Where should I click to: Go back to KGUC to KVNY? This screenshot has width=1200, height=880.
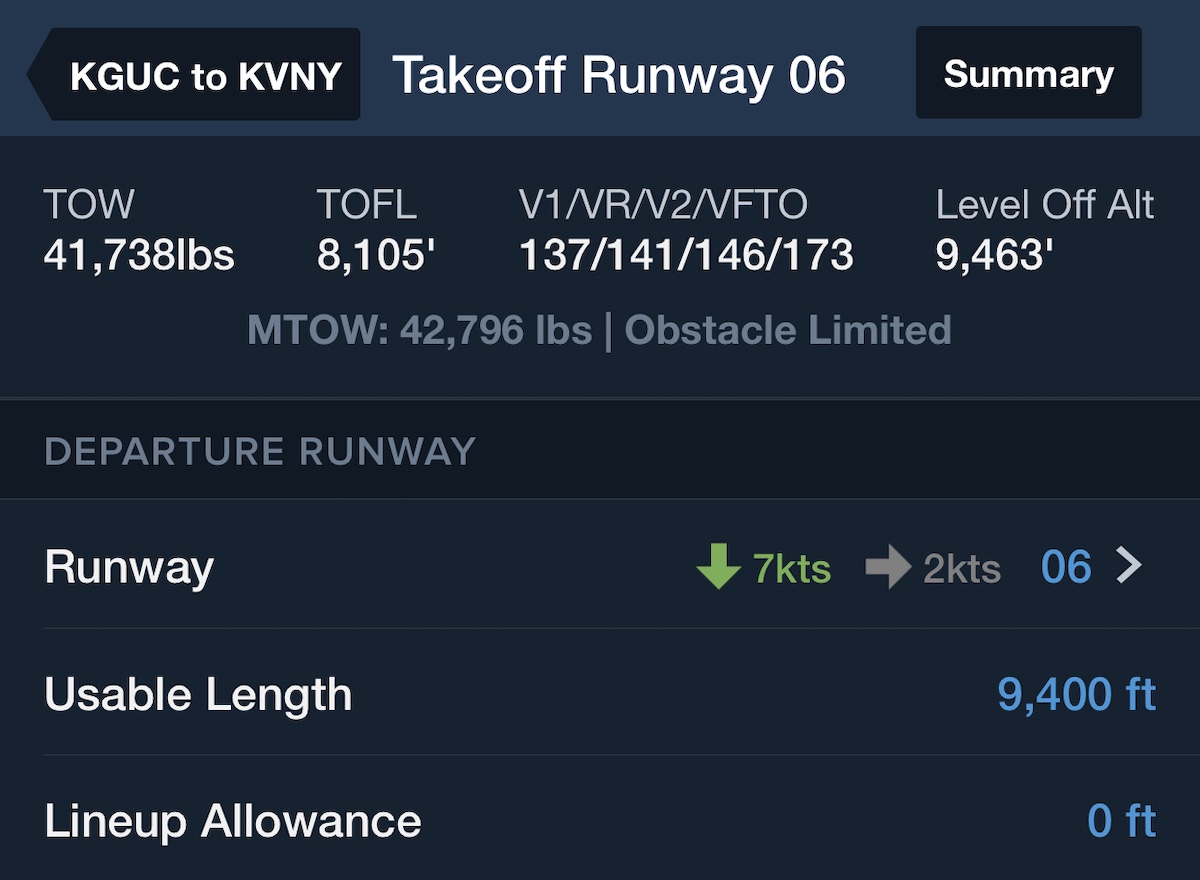[x=200, y=75]
